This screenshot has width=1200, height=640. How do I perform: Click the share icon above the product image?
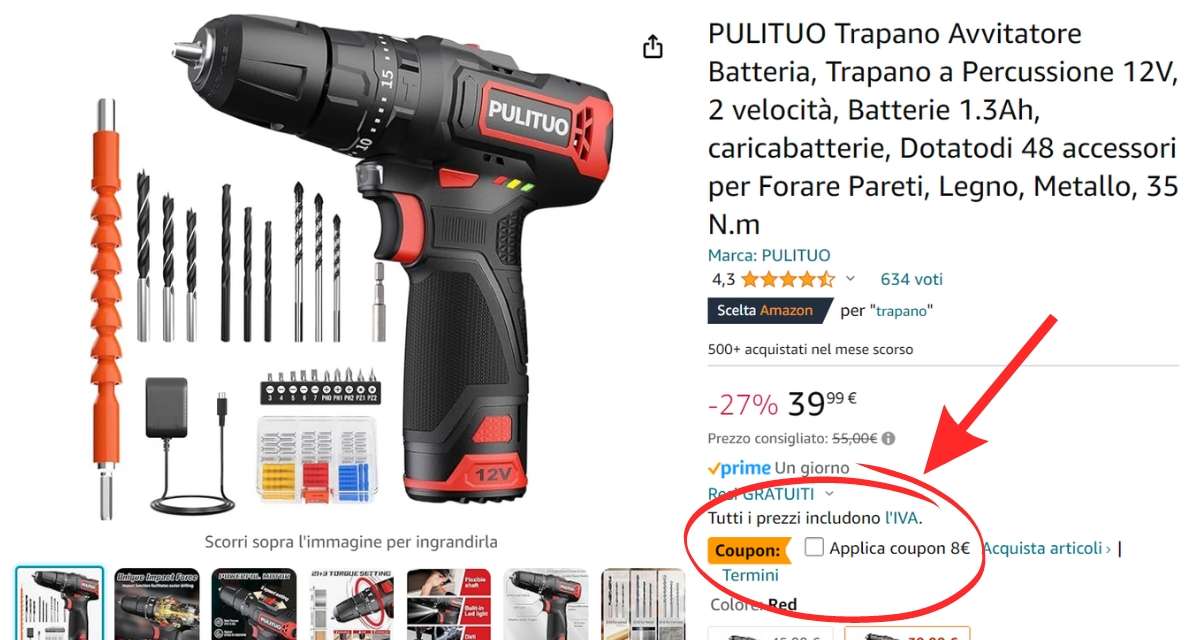(x=652, y=47)
